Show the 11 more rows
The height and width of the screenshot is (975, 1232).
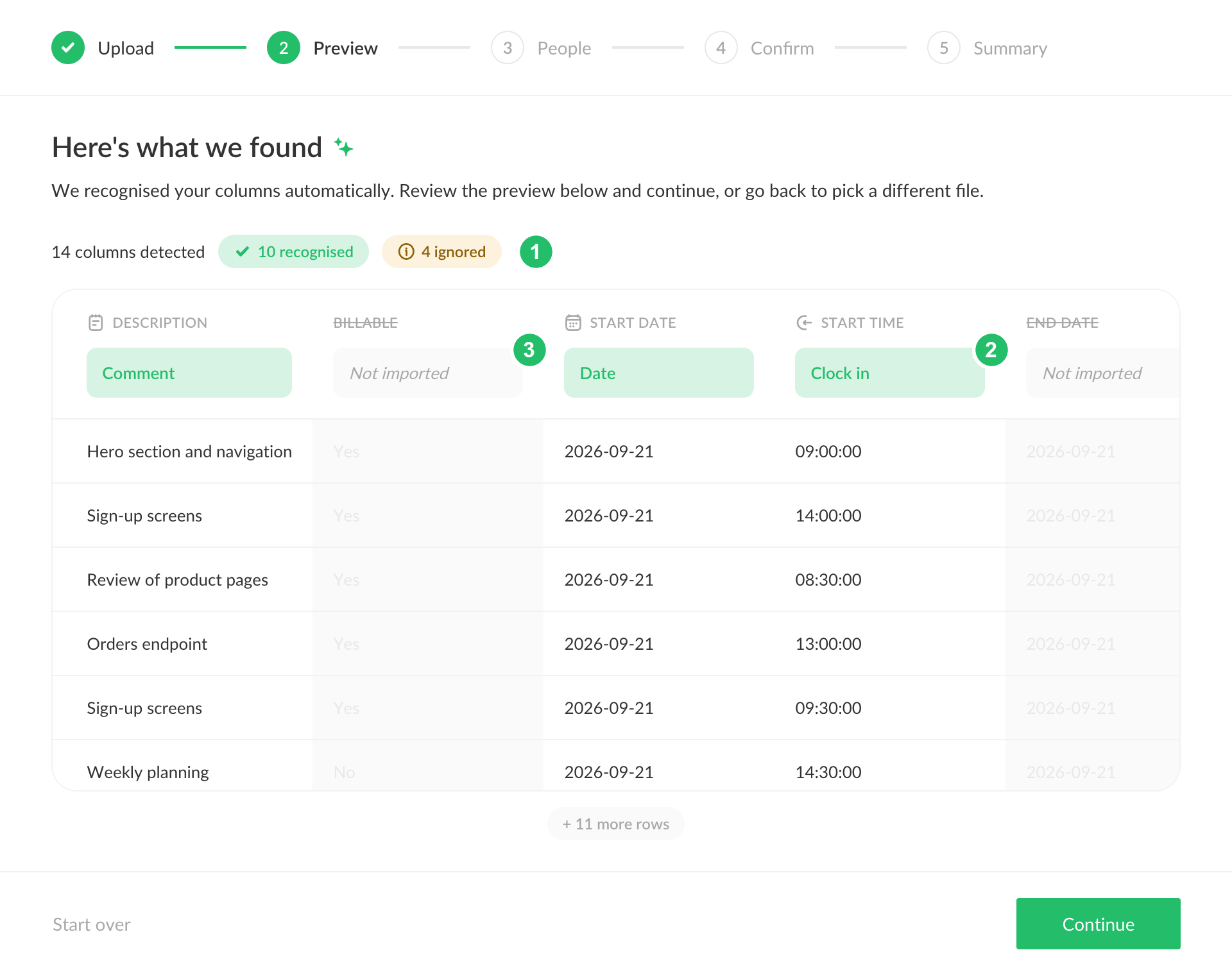(615, 824)
